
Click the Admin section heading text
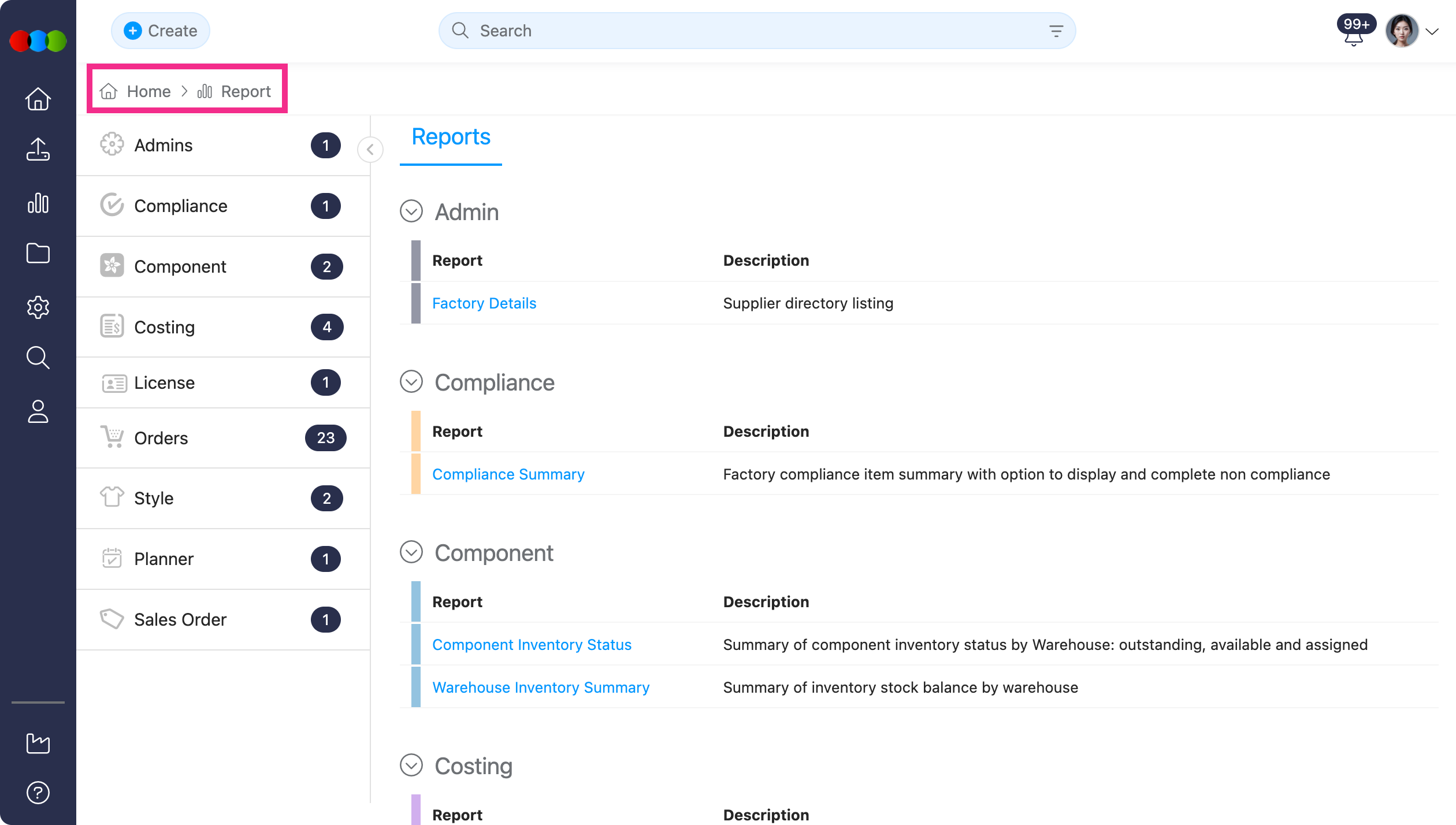coord(467,212)
